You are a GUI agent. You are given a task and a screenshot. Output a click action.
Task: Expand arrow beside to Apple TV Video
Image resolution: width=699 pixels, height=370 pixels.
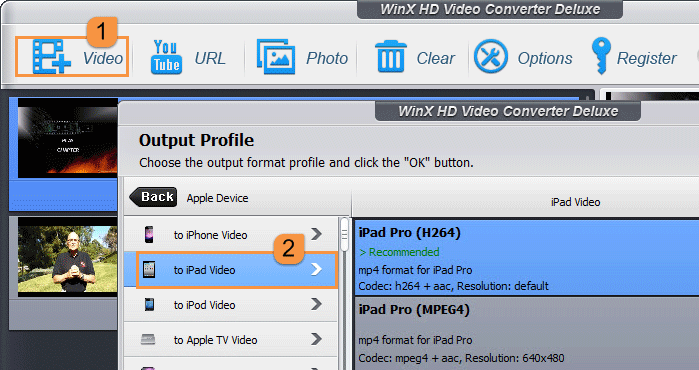pyautogui.click(x=316, y=339)
